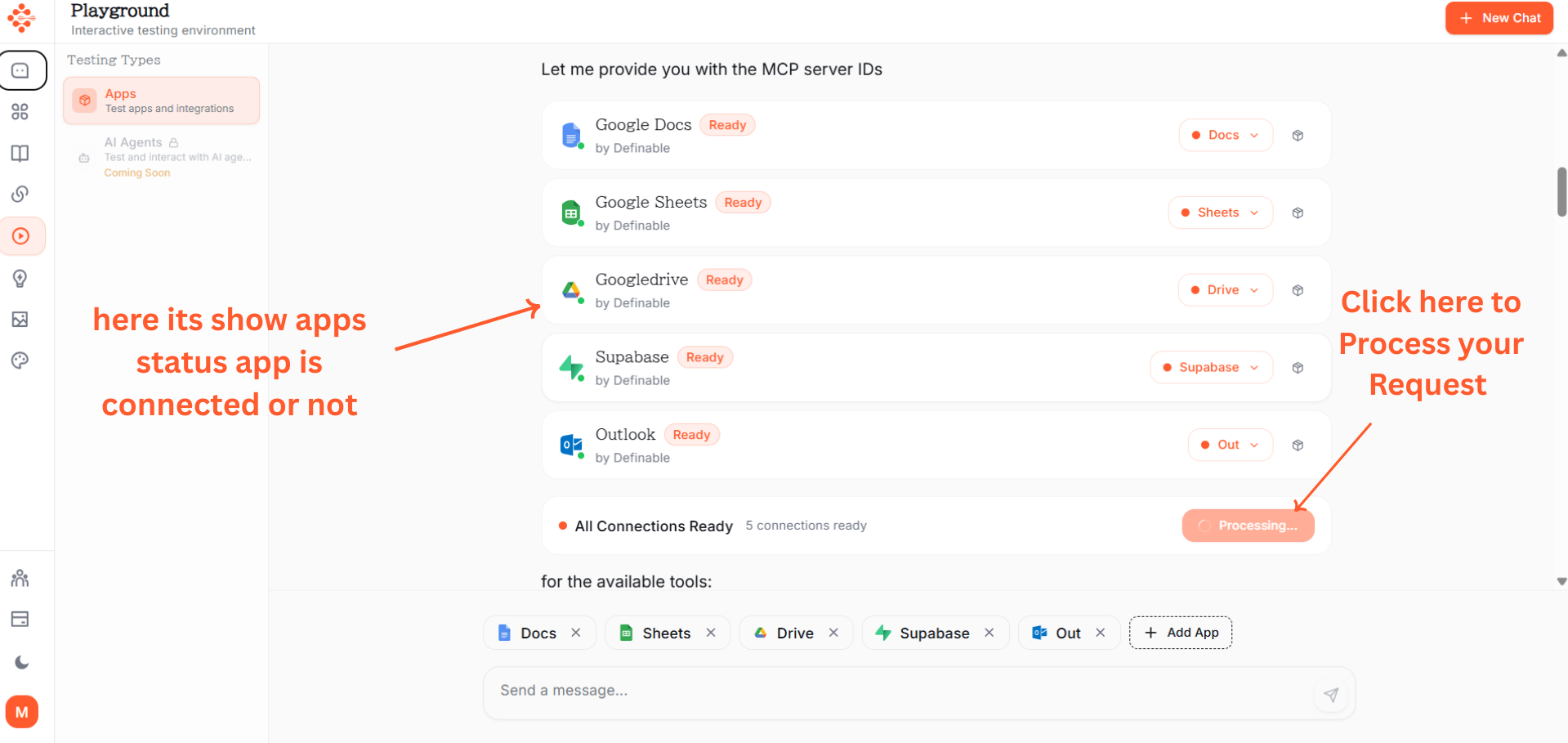Click the Google Docs app icon
The image size is (1568, 743).
point(572,135)
